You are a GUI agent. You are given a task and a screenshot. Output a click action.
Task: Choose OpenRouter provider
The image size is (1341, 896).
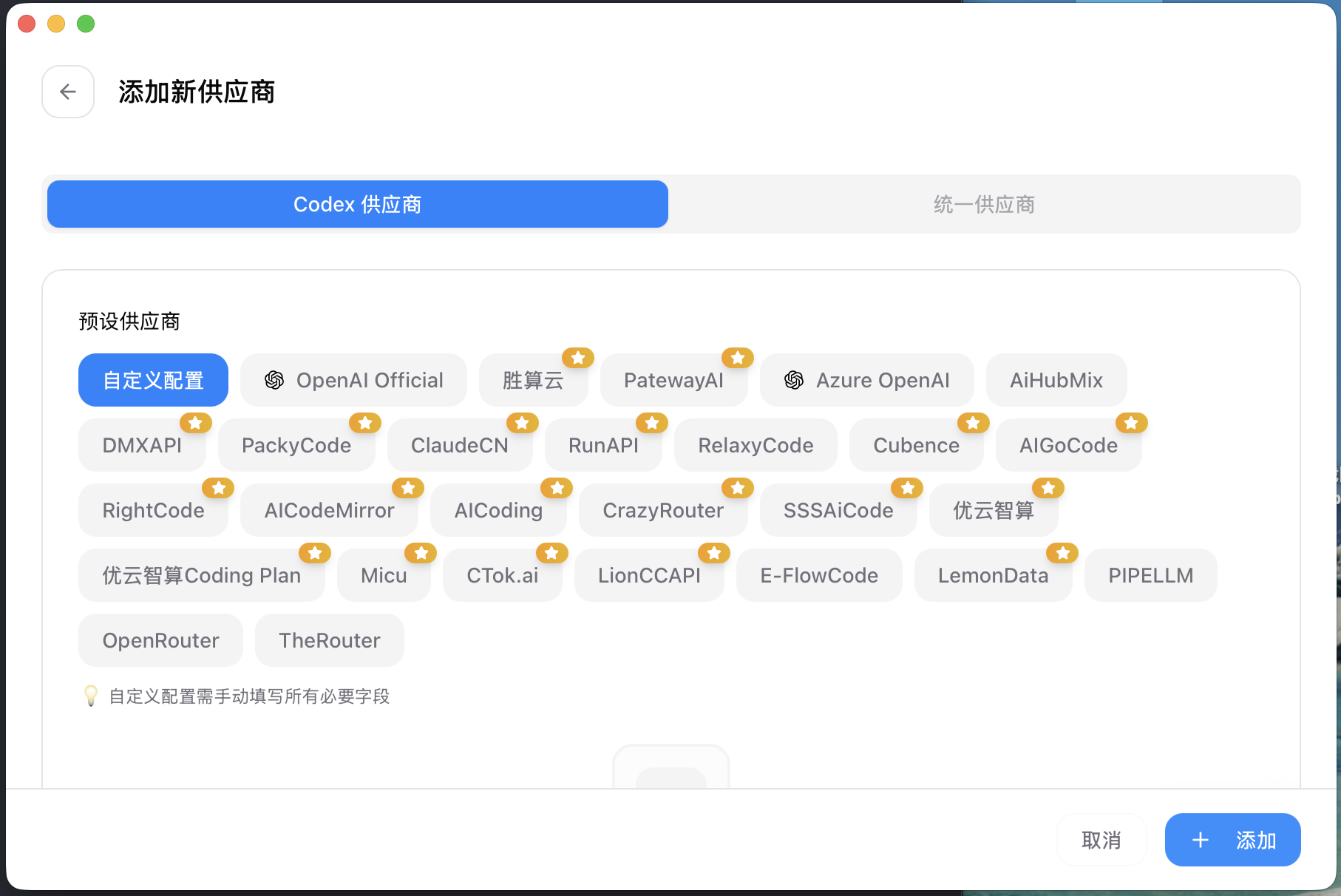coord(160,640)
